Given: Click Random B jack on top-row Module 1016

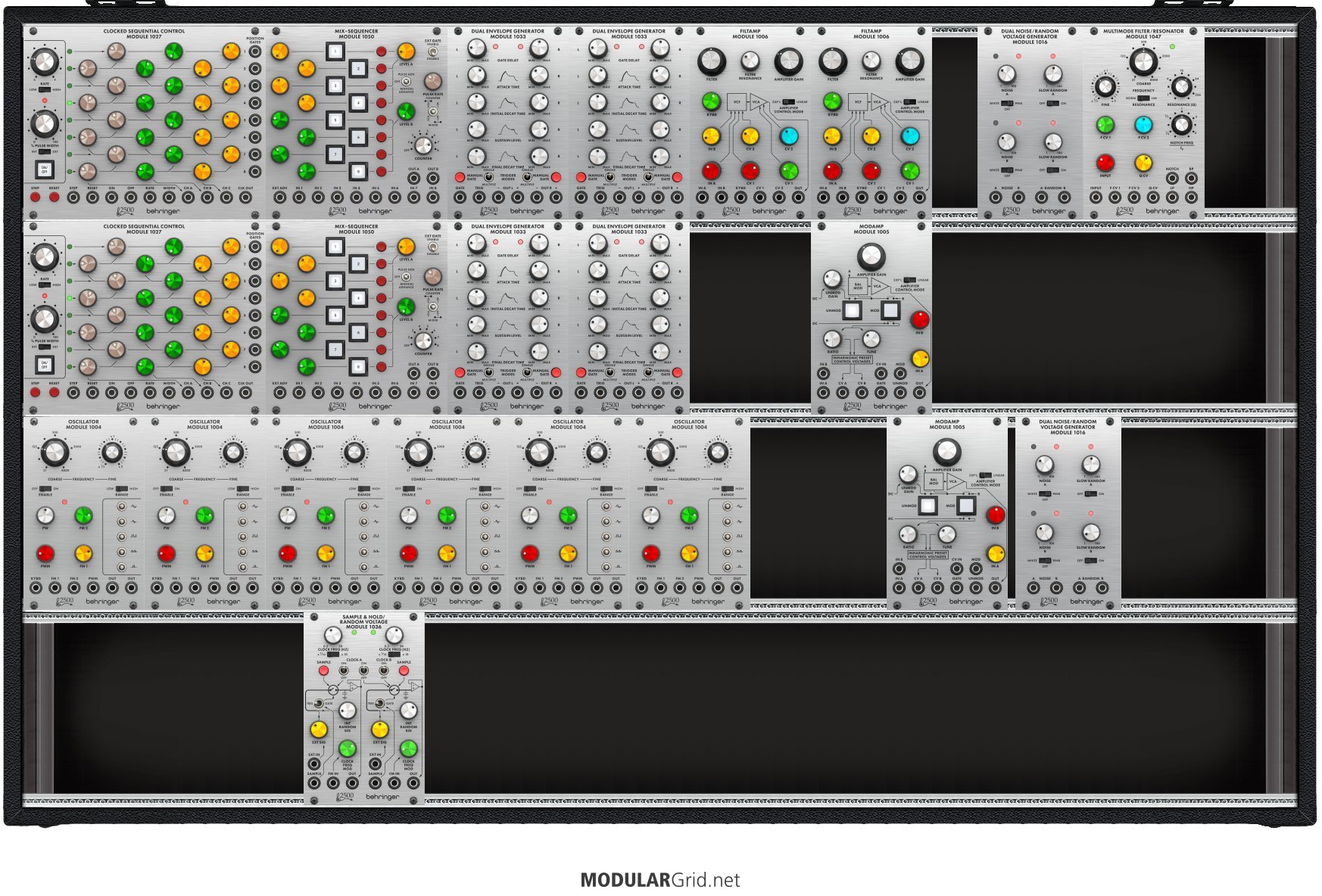Looking at the screenshot, I should pyautogui.click(x=1064, y=198).
